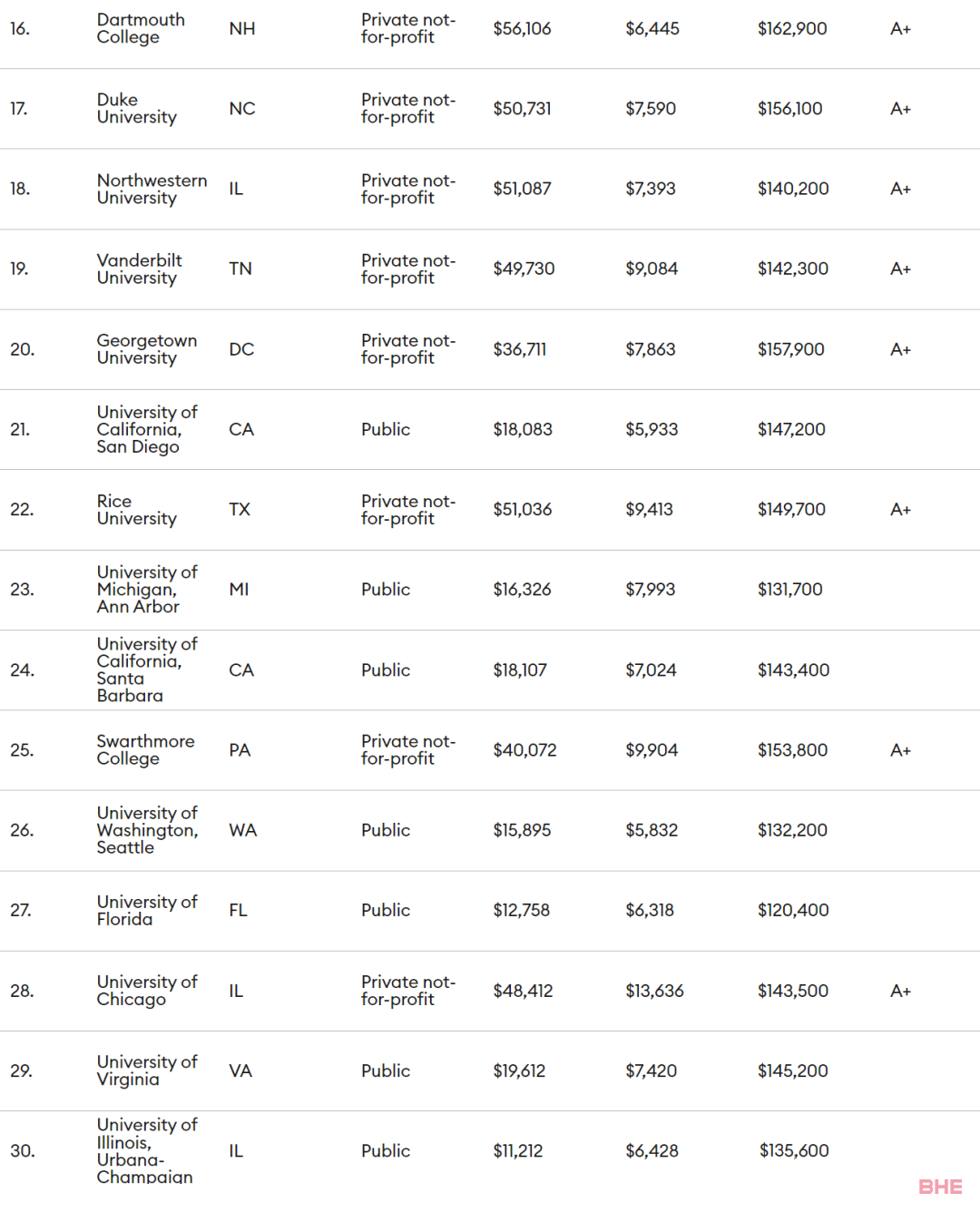Click the A+ grade for Duke University

coord(900,109)
